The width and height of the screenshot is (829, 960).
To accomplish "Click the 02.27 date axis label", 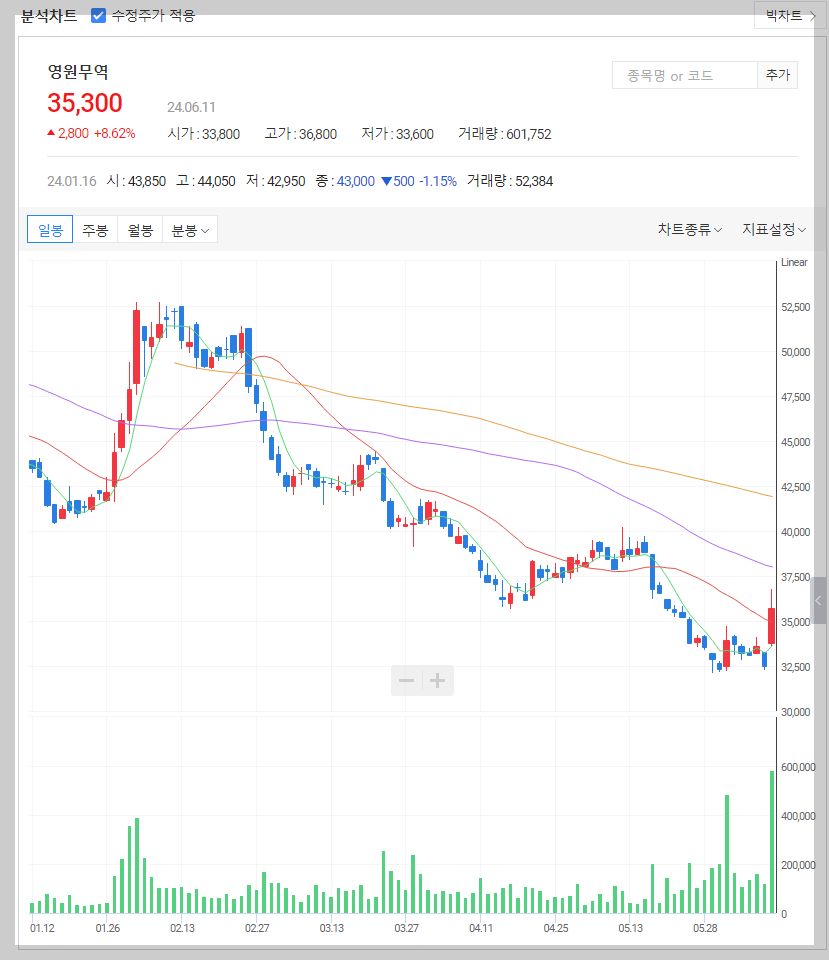I will click(257, 928).
